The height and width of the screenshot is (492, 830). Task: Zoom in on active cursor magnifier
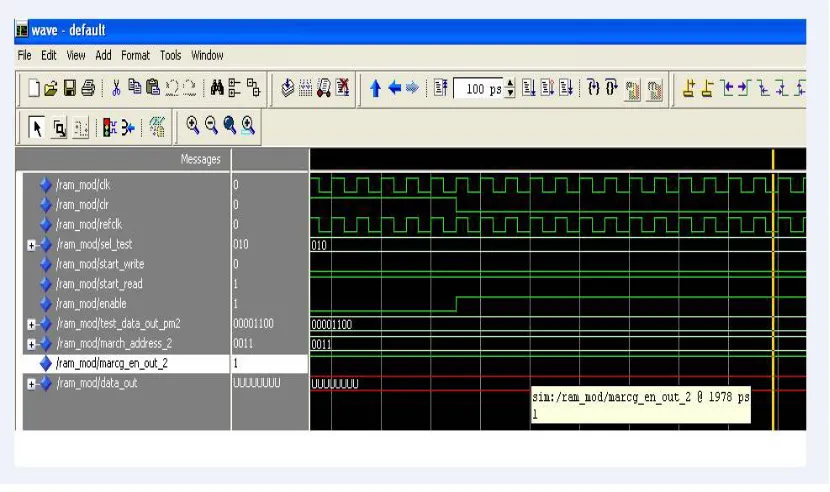[x=248, y=126]
